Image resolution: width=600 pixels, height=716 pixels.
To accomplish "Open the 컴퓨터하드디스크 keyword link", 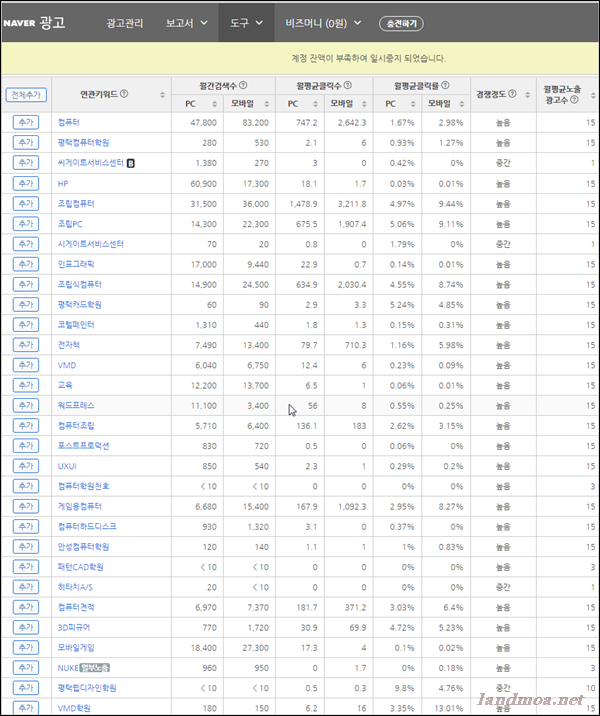I will pos(87,526).
